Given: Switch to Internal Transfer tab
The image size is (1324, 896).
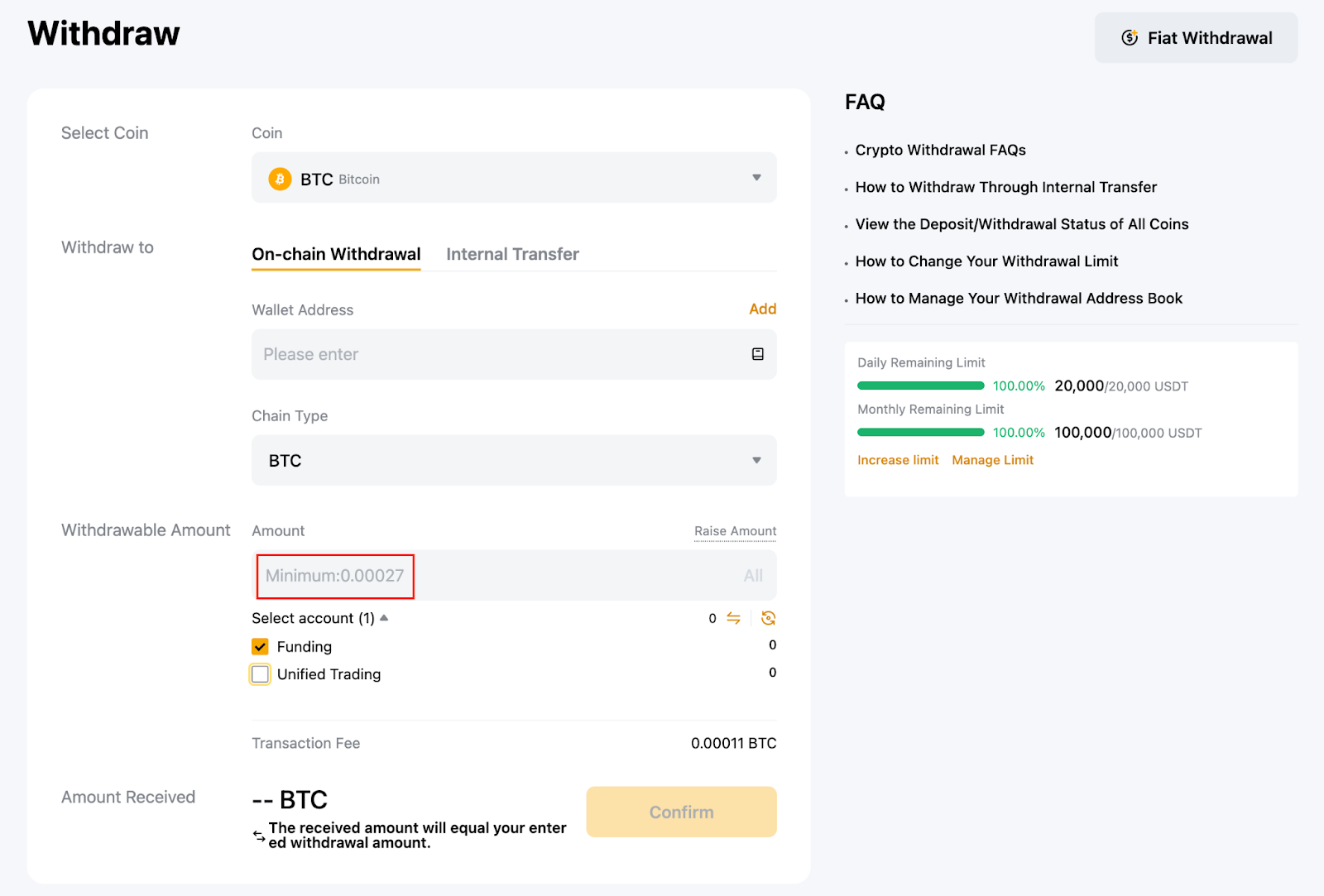Looking at the screenshot, I should [x=512, y=254].
